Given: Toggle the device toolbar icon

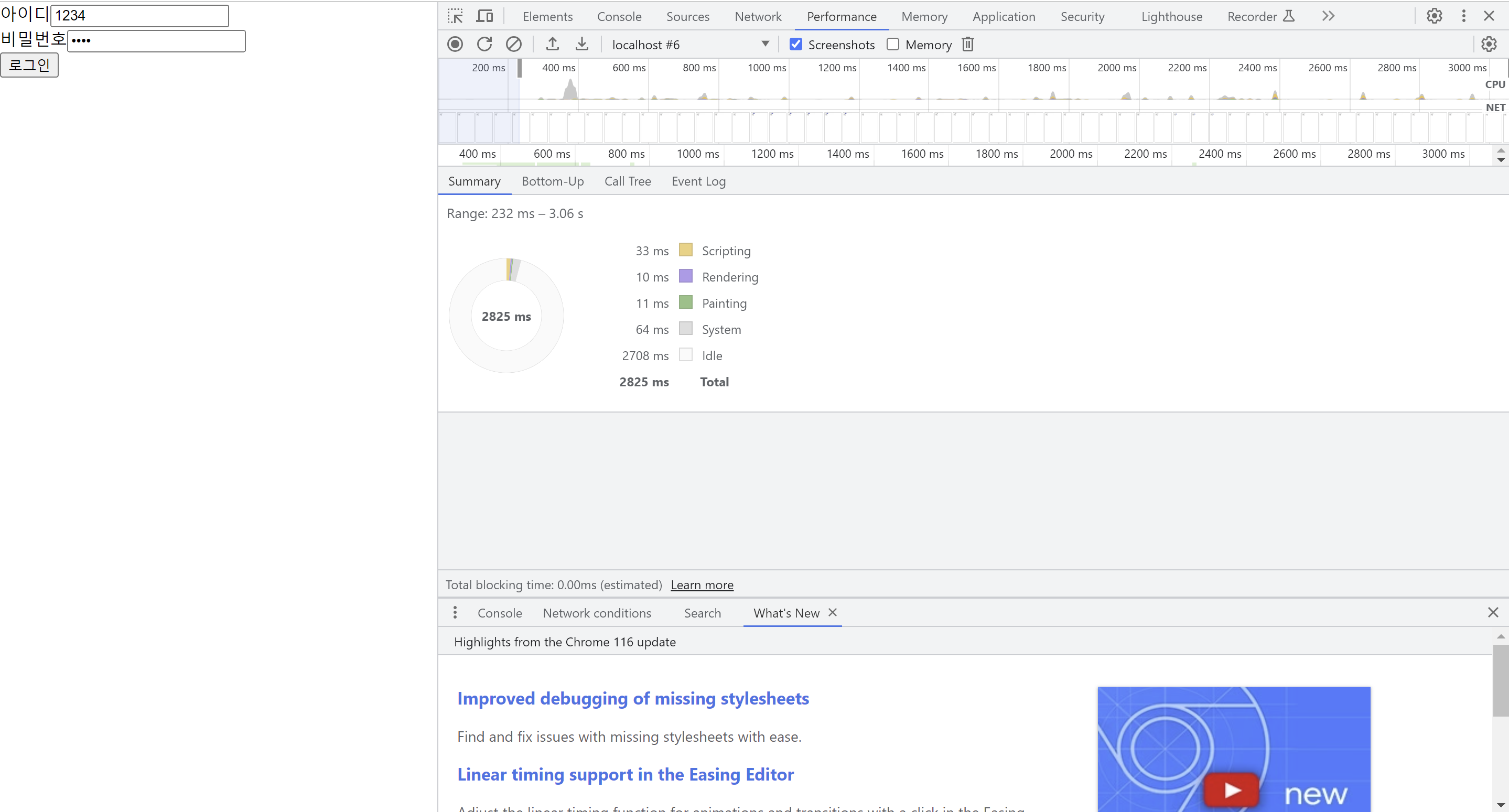Looking at the screenshot, I should 484,16.
